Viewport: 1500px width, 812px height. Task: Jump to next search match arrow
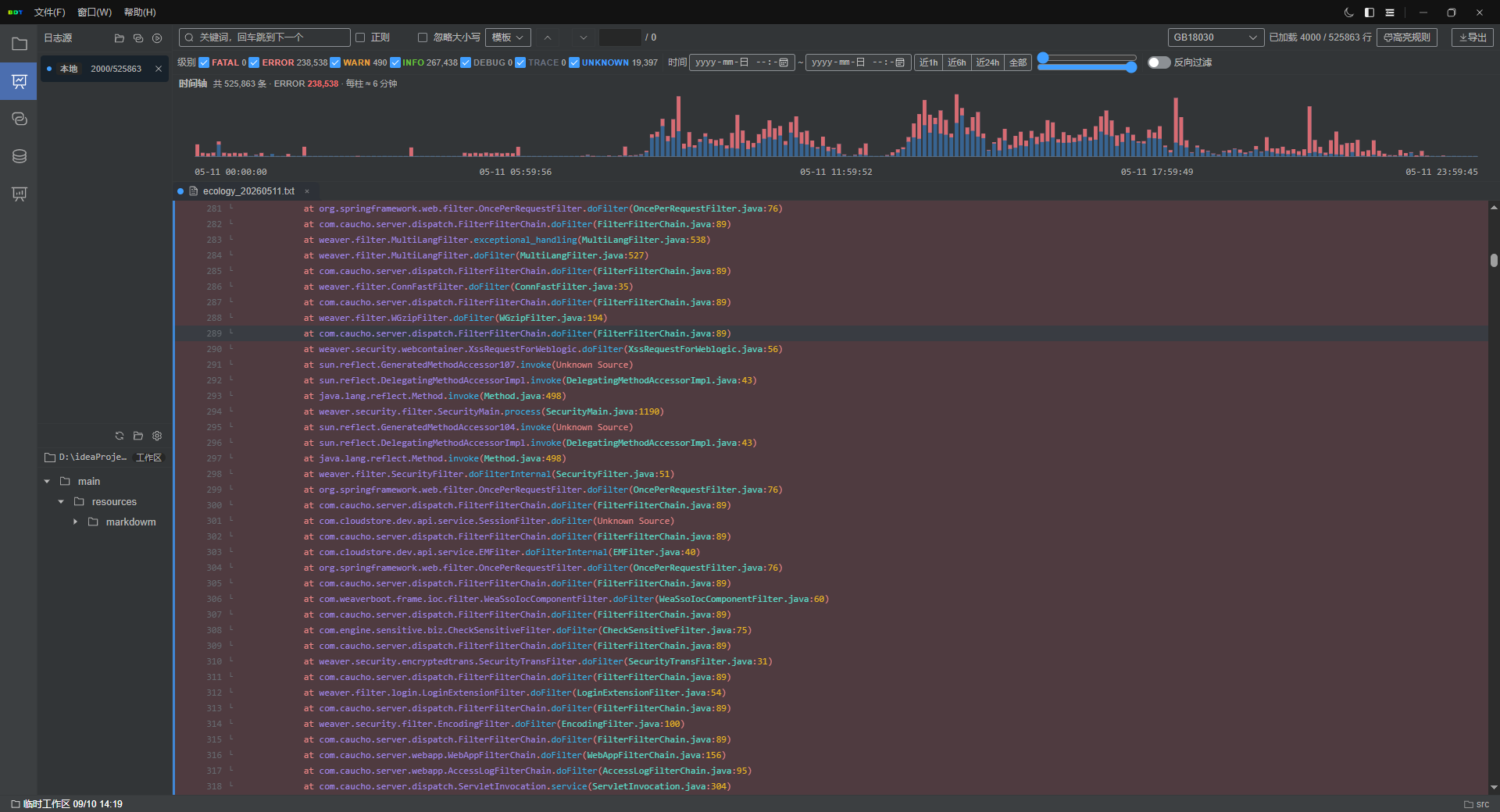[583, 37]
